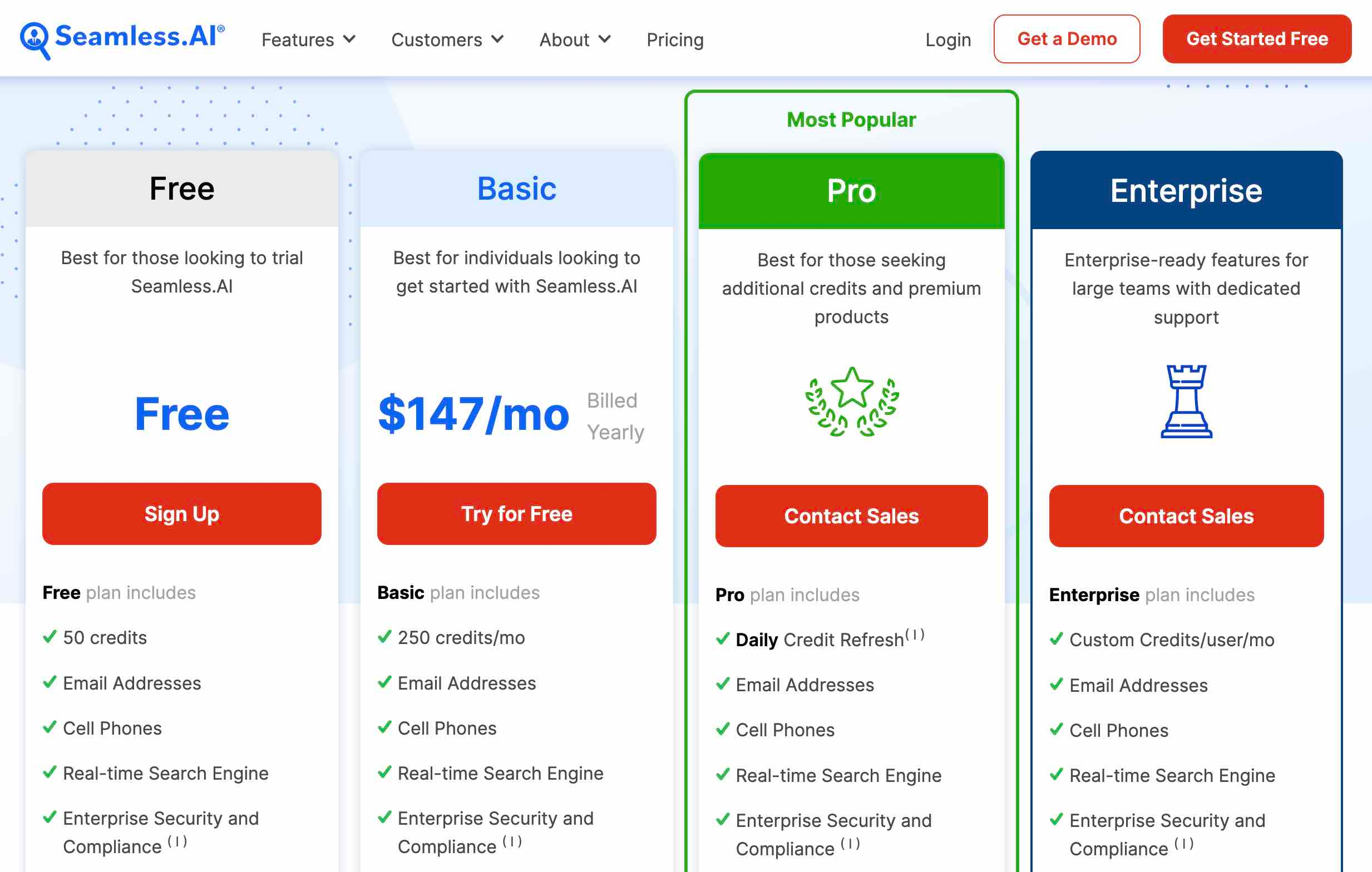Click Pro plan Real-time Search Engine checkmark

pyautogui.click(x=723, y=775)
